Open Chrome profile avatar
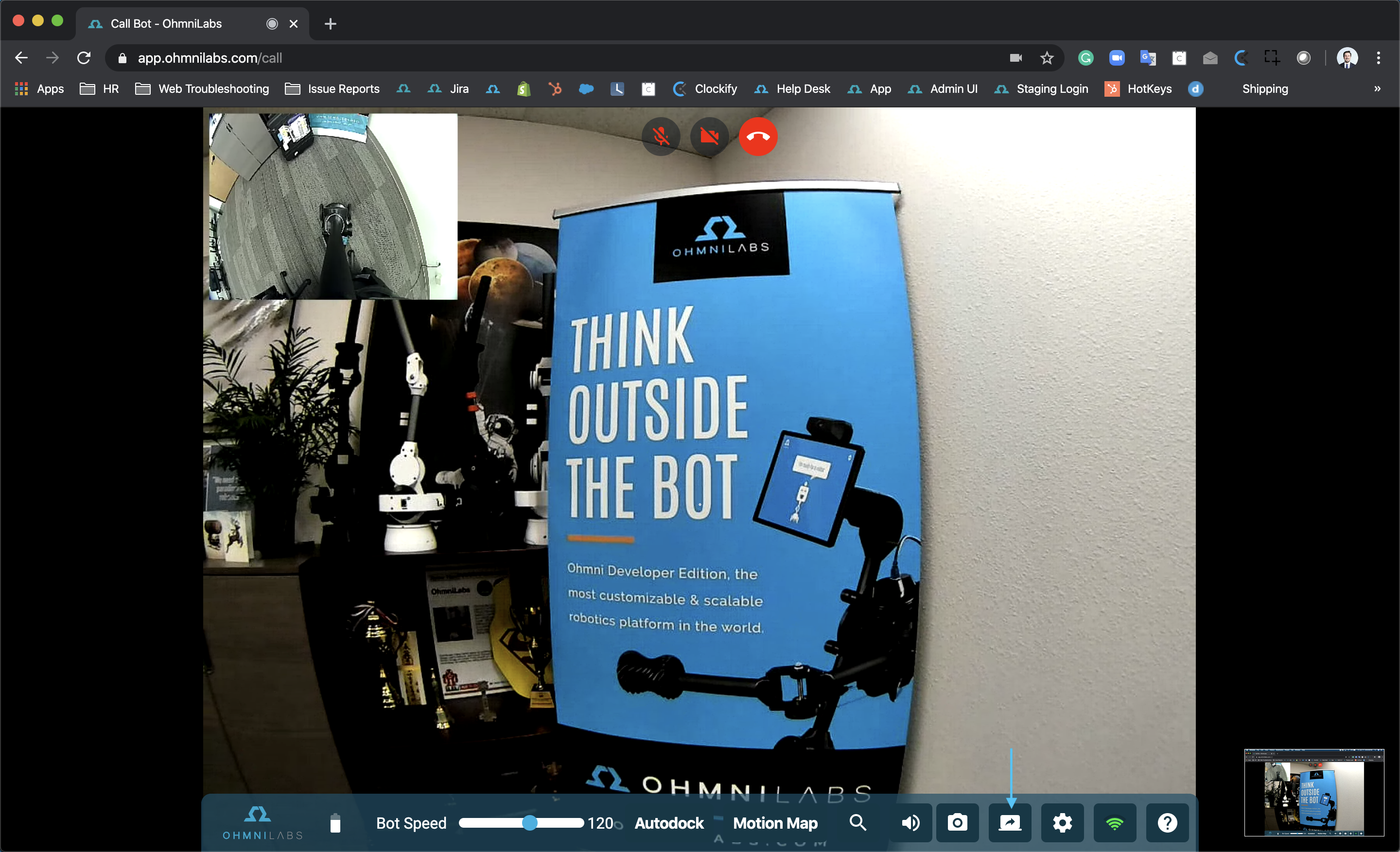This screenshot has height=852, width=1400. [x=1347, y=58]
